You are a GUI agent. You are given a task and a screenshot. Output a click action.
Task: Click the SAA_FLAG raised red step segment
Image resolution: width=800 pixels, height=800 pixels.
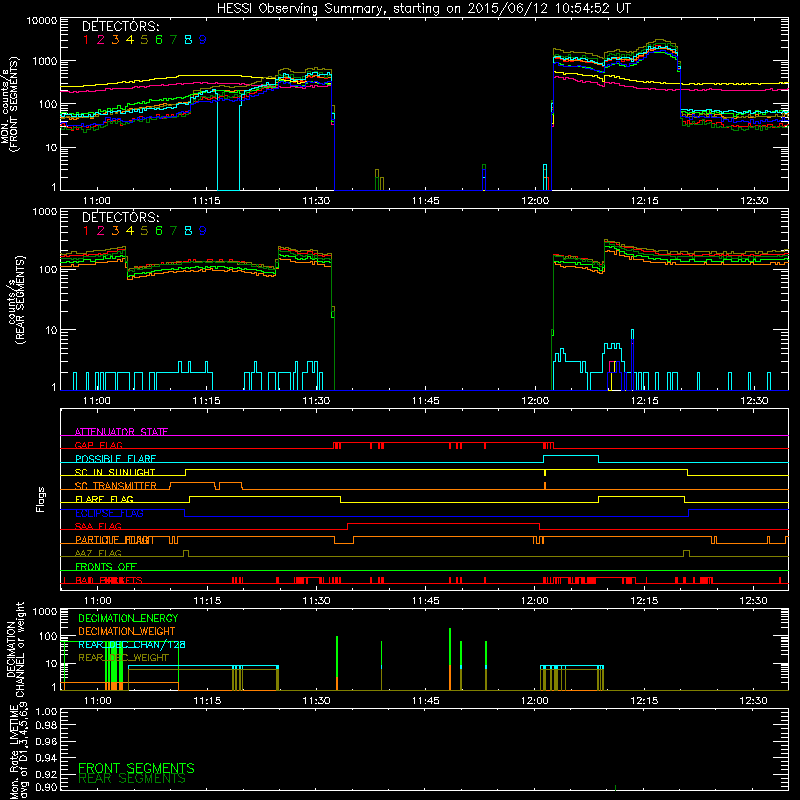point(443,524)
